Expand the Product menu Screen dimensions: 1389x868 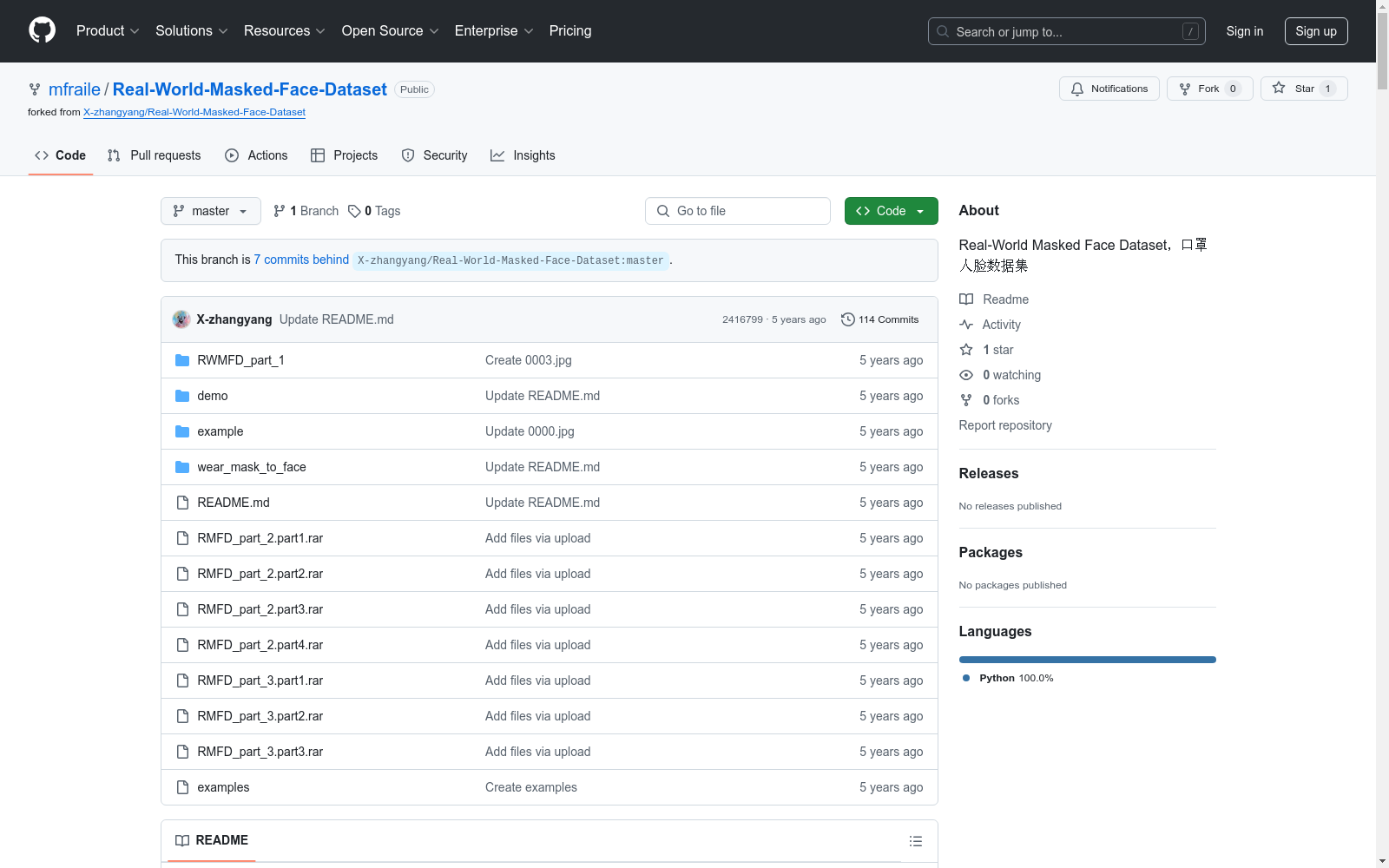(108, 31)
